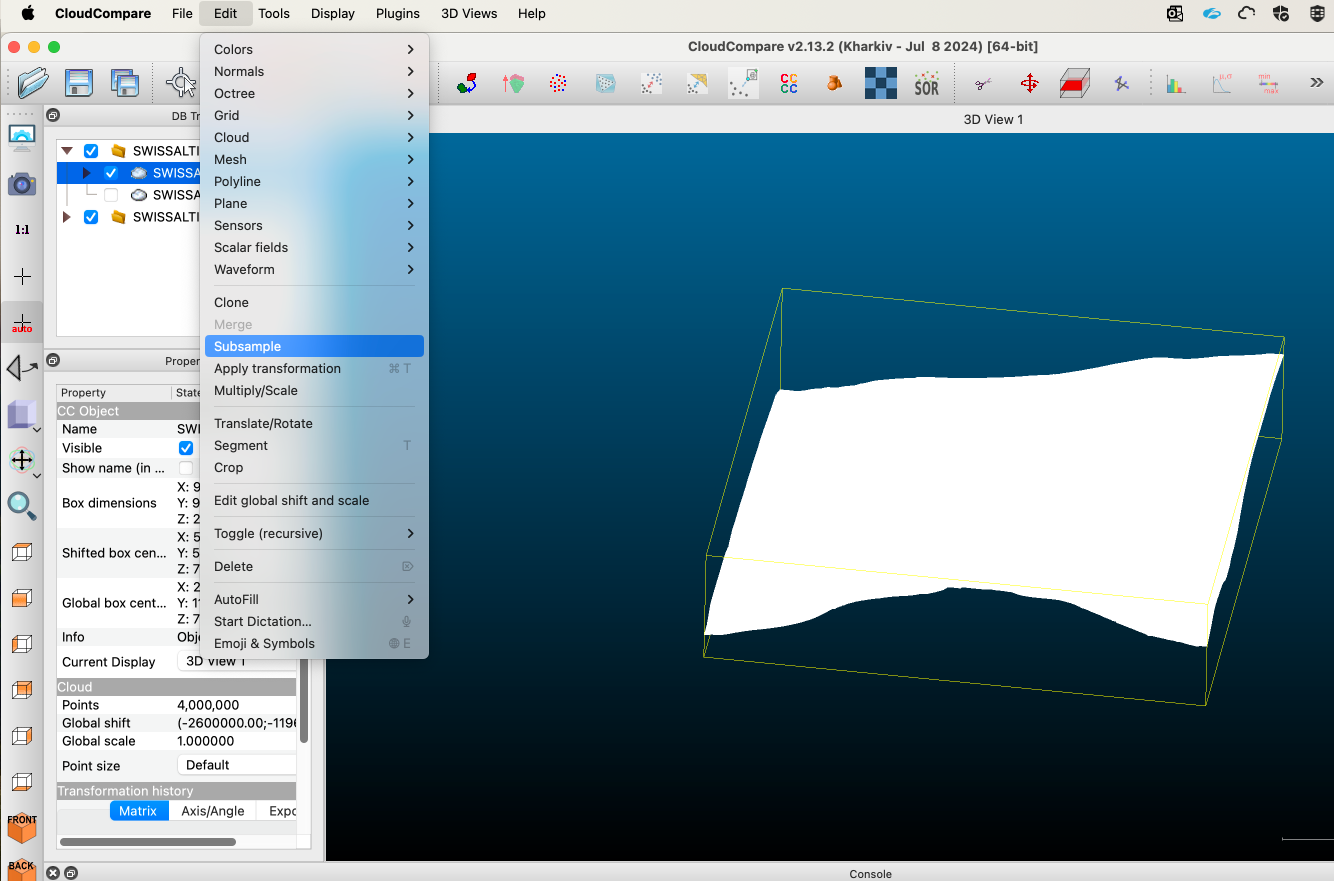Image resolution: width=1334 pixels, height=881 pixels.
Task: Choose Delete from the Edit menu
Action: click(314, 566)
